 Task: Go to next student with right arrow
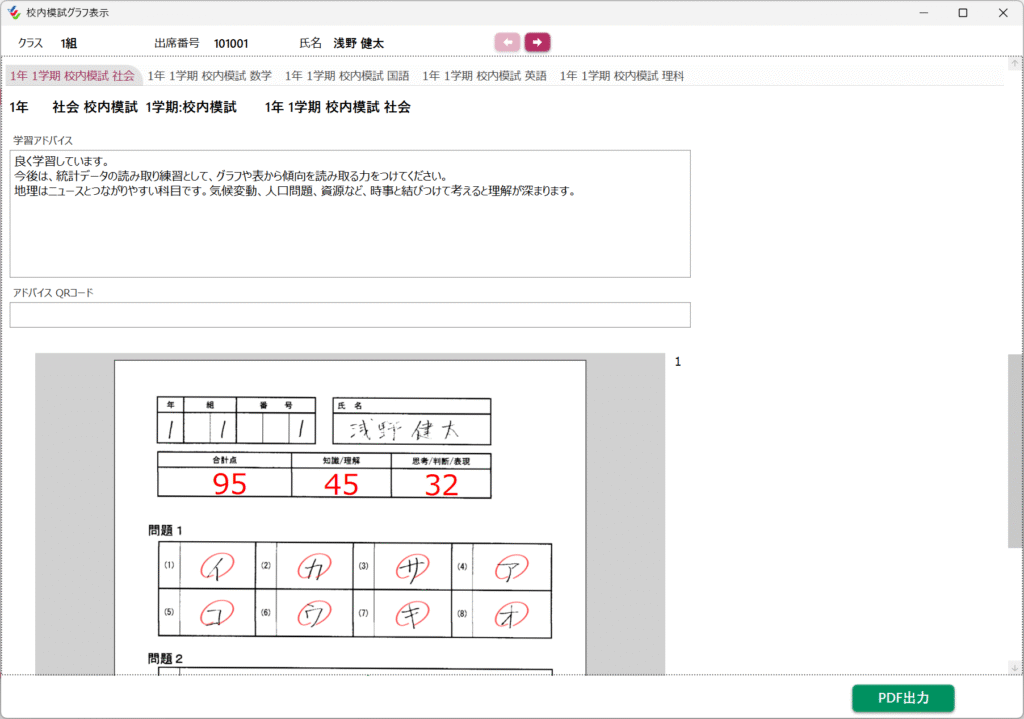tap(537, 42)
